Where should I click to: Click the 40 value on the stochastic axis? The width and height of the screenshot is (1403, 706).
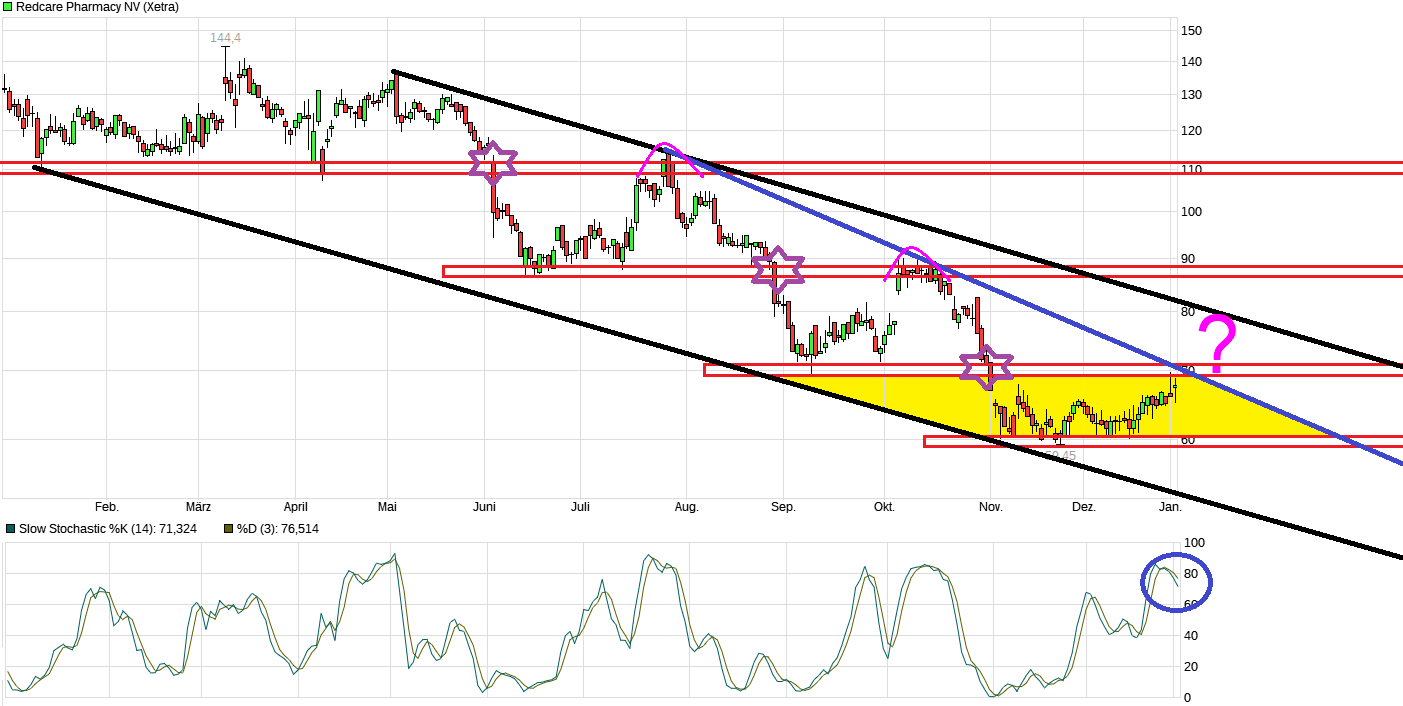(1191, 636)
